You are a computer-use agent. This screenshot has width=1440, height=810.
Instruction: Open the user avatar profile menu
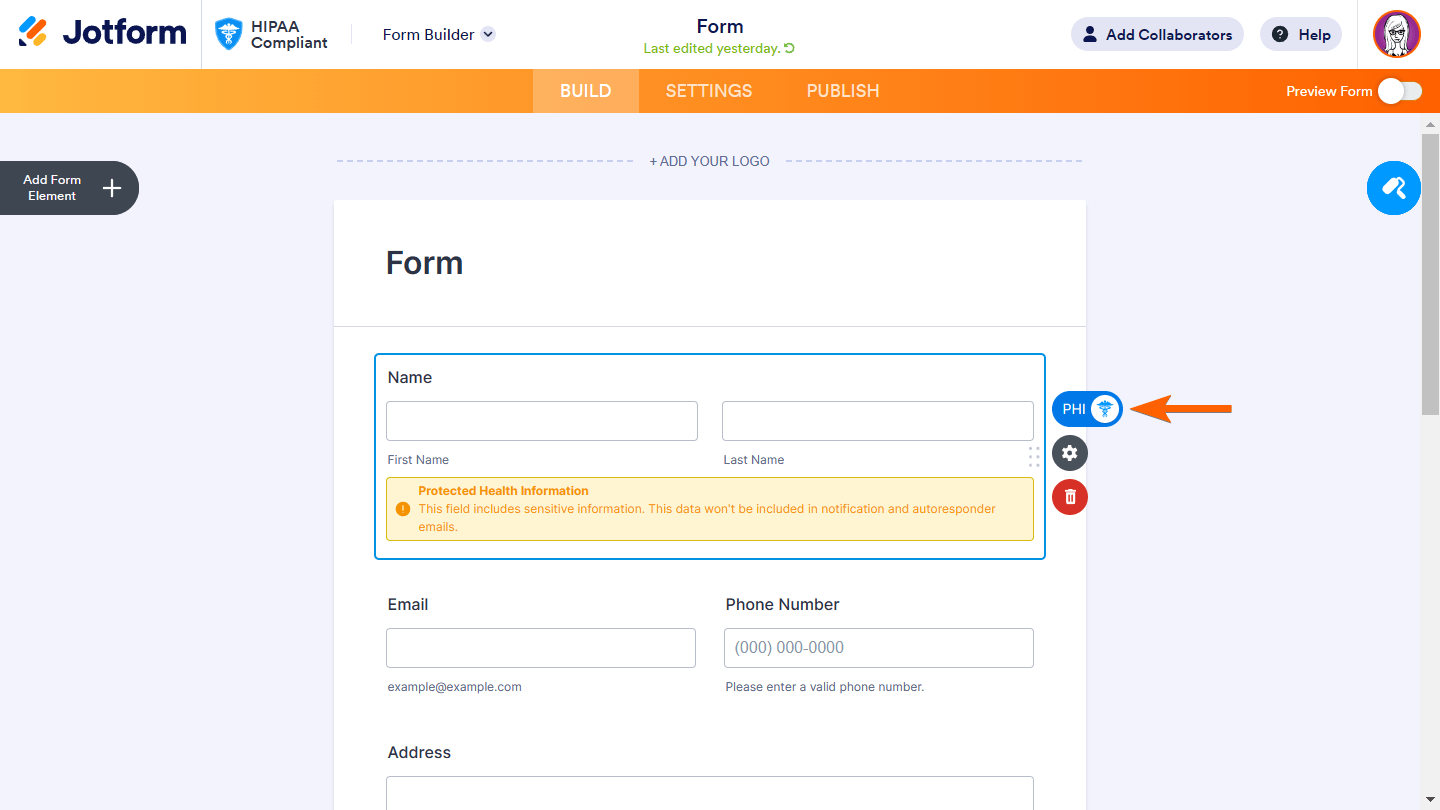[x=1396, y=34]
